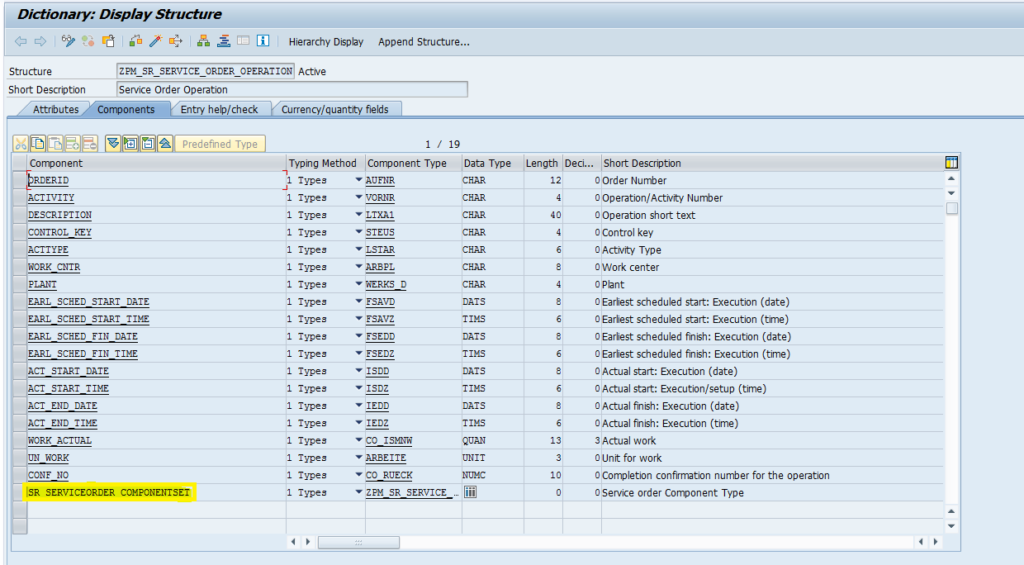The image size is (1024, 565).
Task: Click component type link VORNR
Action: click(380, 197)
